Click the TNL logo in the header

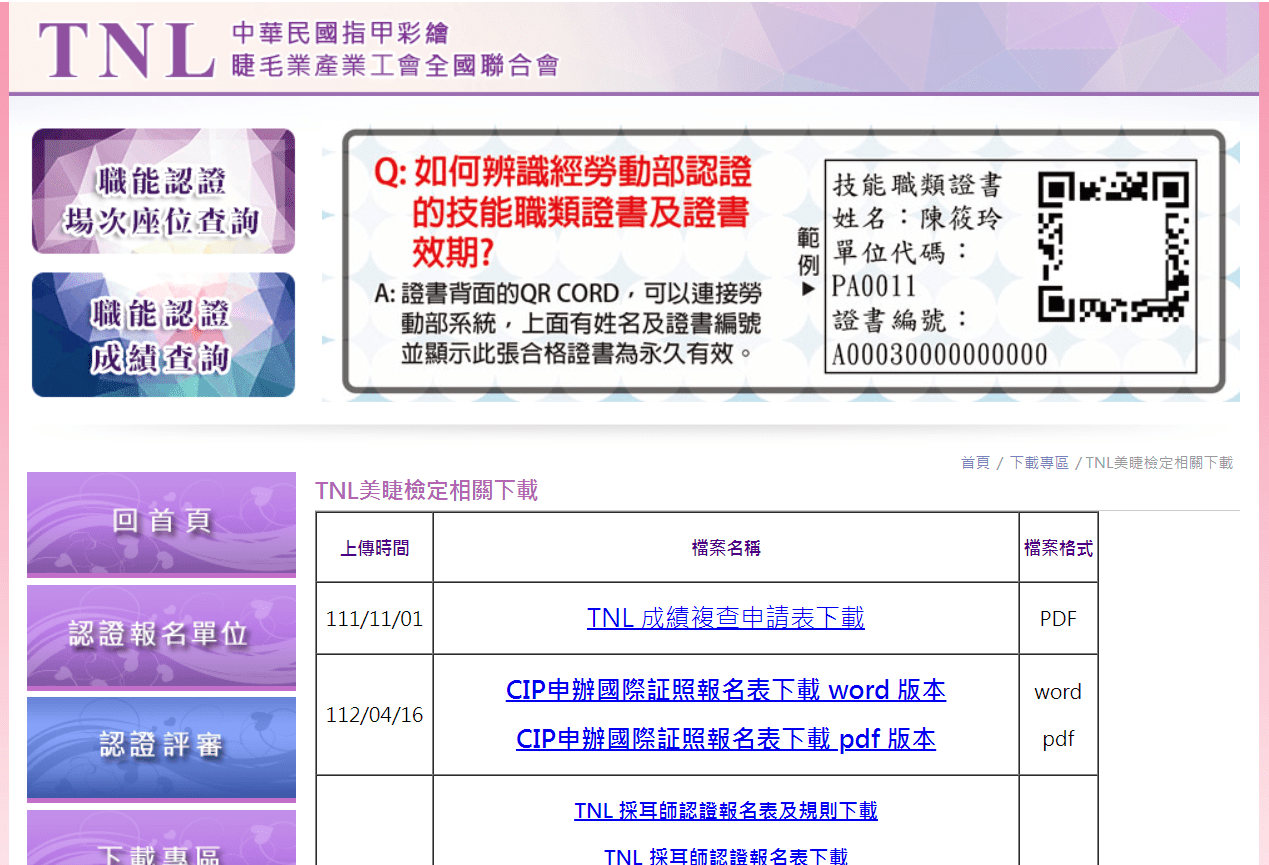click(x=127, y=49)
